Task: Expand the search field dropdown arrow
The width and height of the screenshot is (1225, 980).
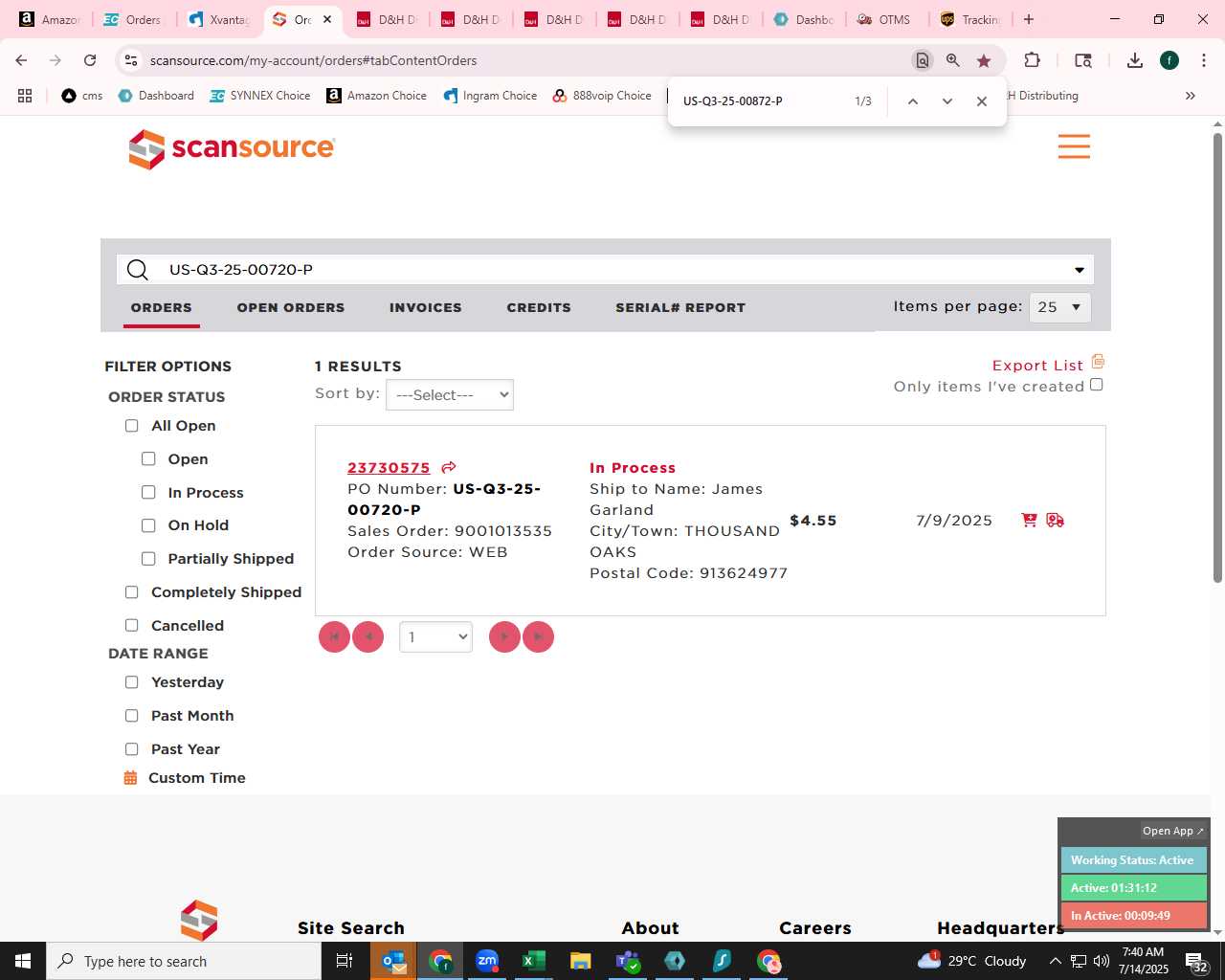Action: 1080,270
